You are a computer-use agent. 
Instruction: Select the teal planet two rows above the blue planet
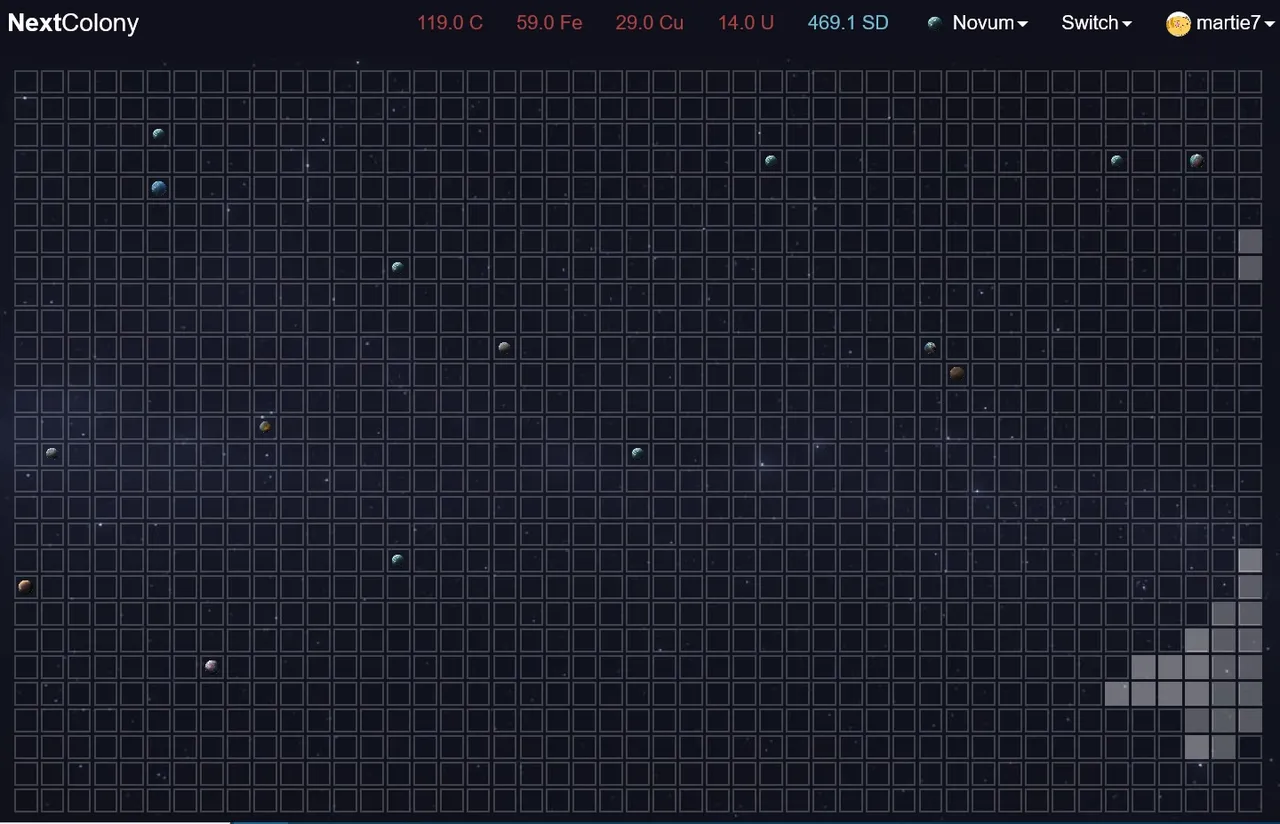click(x=158, y=133)
